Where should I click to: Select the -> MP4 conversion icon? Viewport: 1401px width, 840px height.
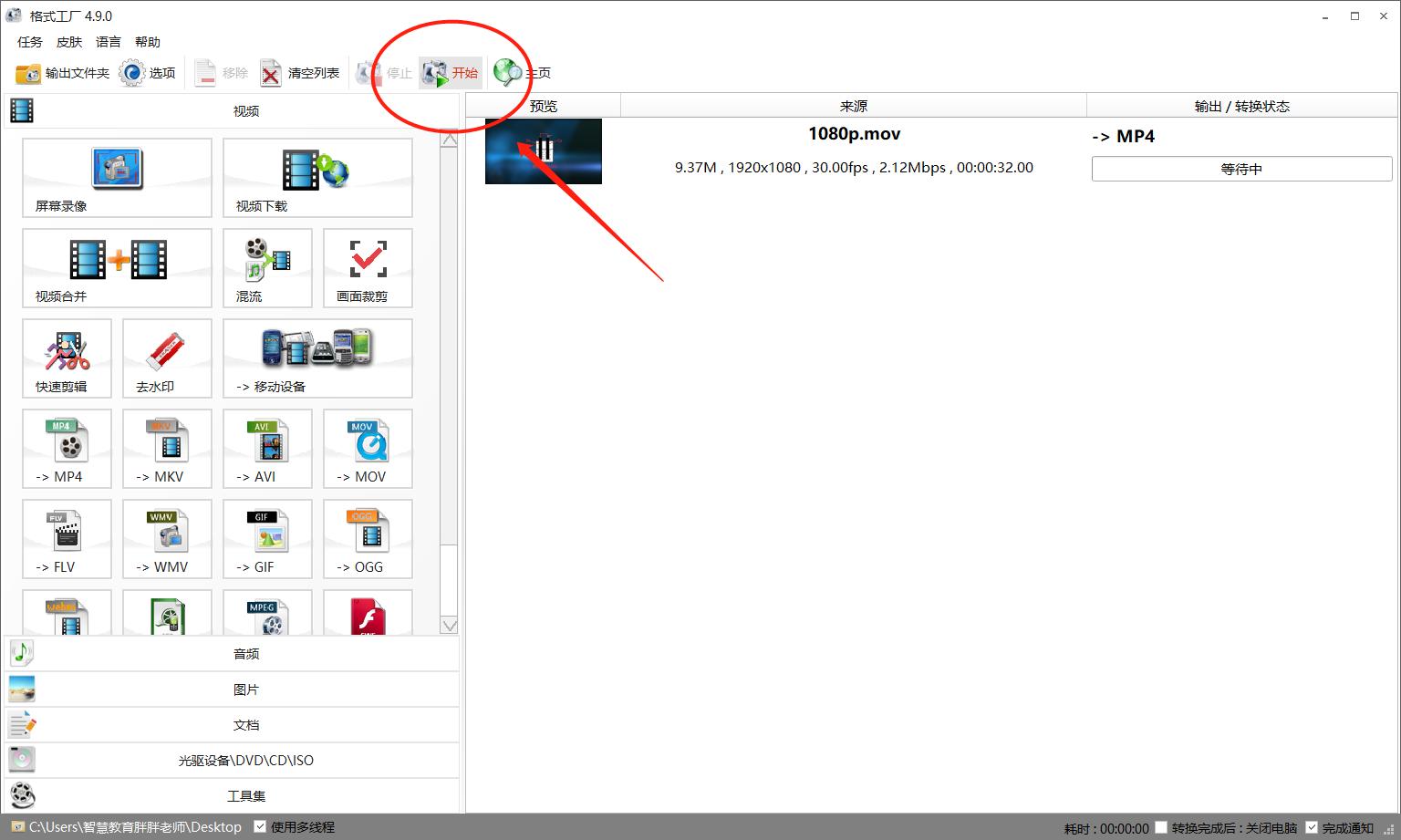point(67,449)
